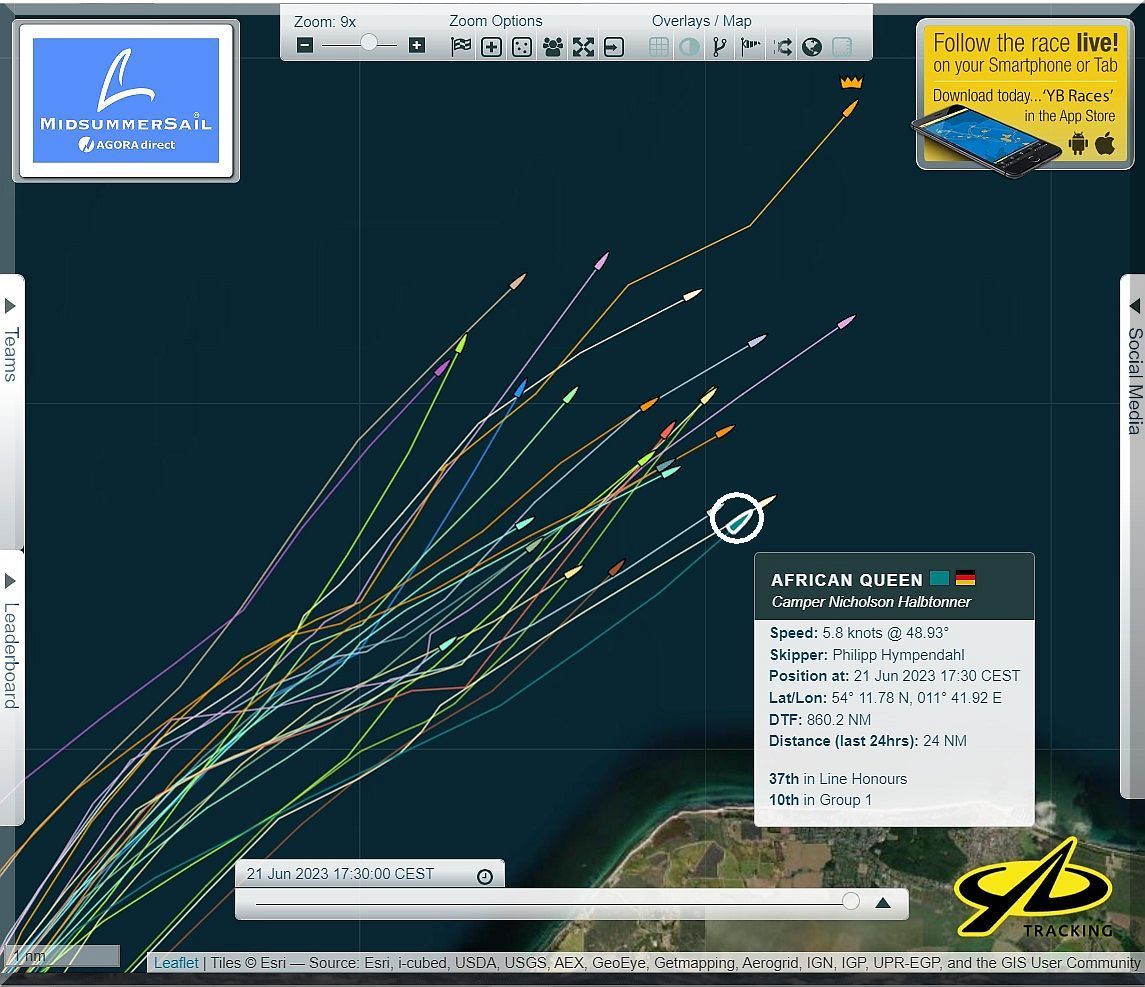1145x987 pixels.
Task: Open the MidsummerSail logo banner
Action: coord(126,100)
